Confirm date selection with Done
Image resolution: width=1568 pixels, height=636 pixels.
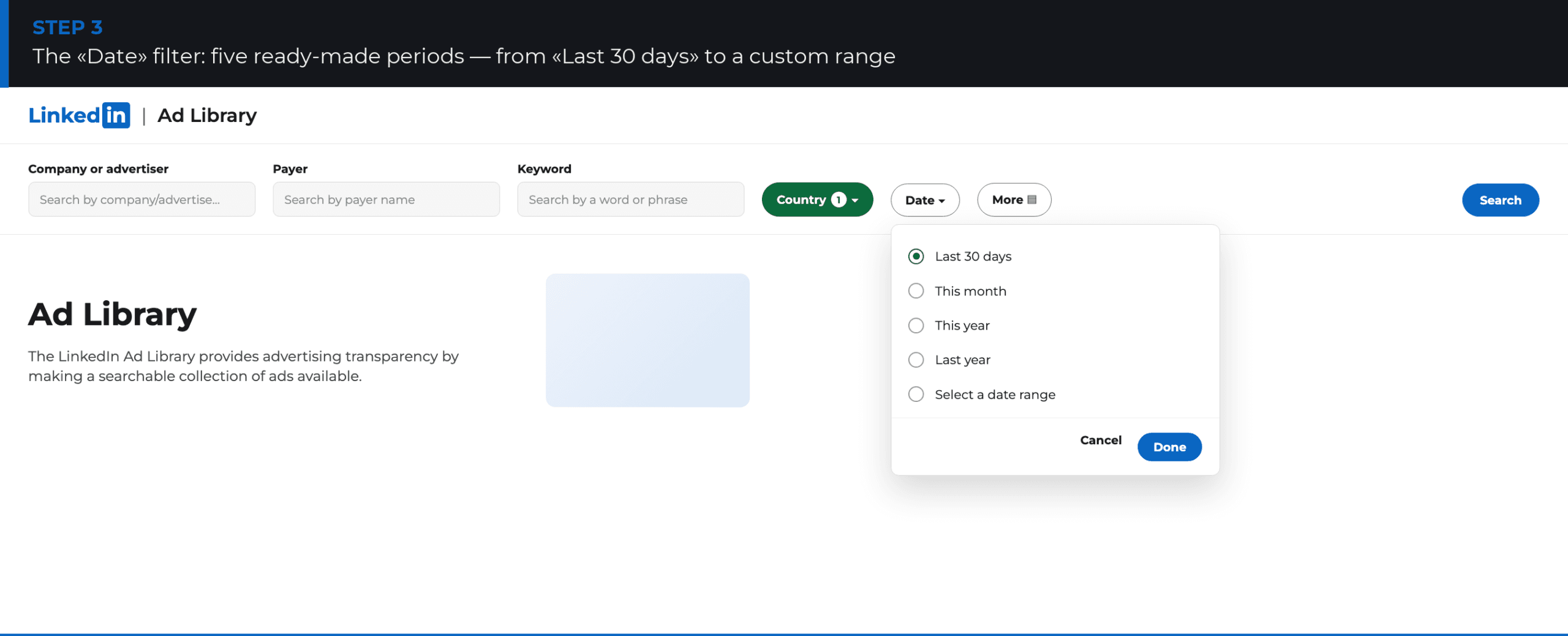[1169, 447]
